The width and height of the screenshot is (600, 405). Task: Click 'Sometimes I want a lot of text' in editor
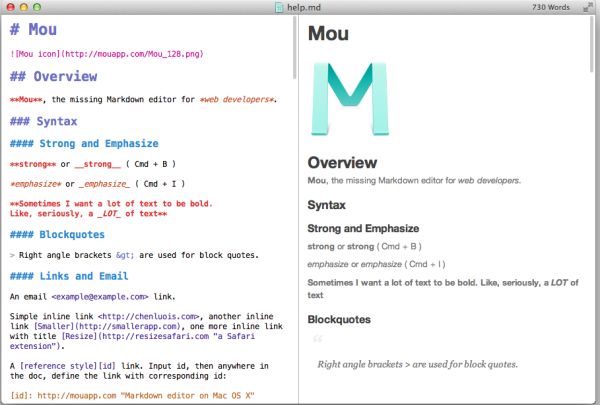coord(111,209)
